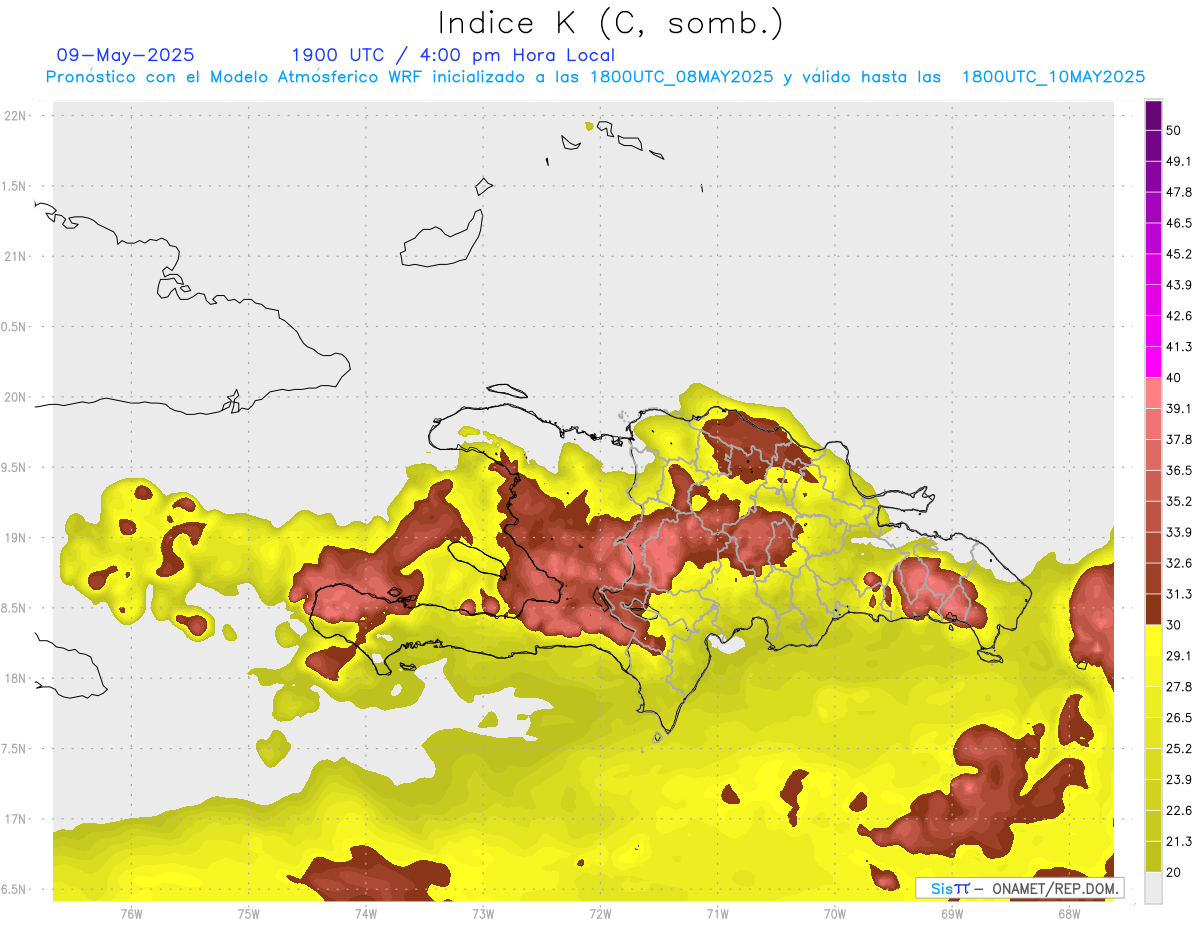Click the colorbar value "32.6"

[x=1179, y=563]
